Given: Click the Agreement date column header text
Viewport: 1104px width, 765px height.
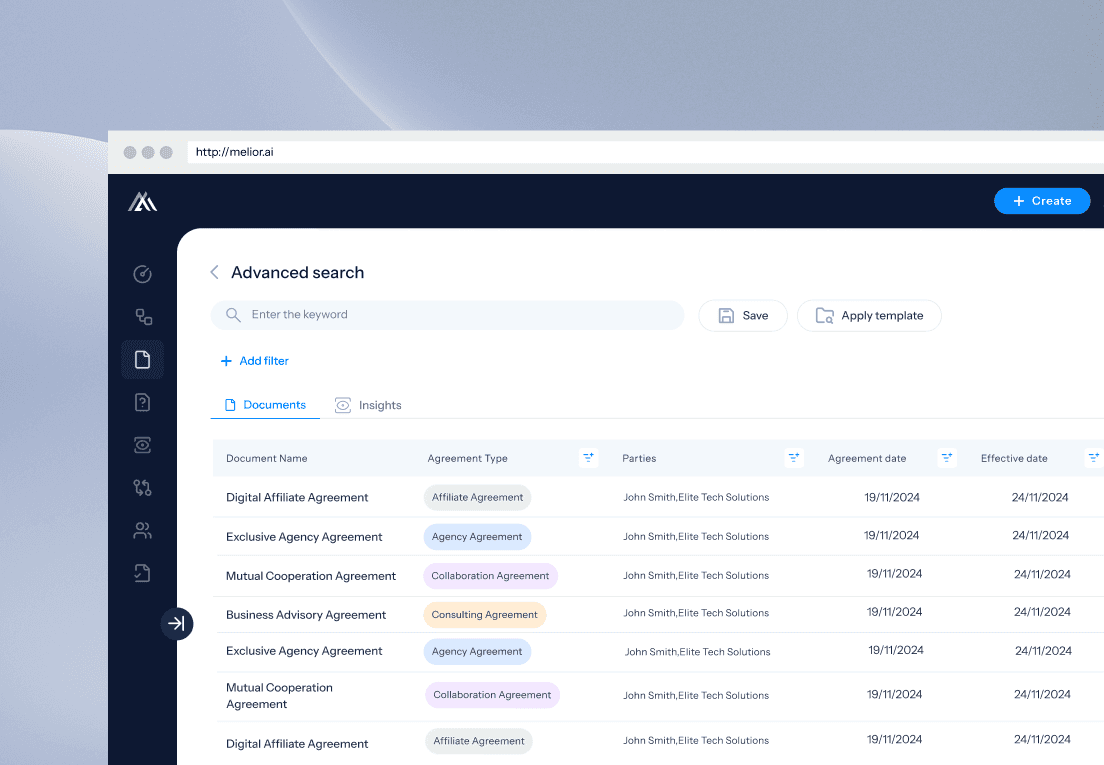Looking at the screenshot, I should tap(867, 458).
